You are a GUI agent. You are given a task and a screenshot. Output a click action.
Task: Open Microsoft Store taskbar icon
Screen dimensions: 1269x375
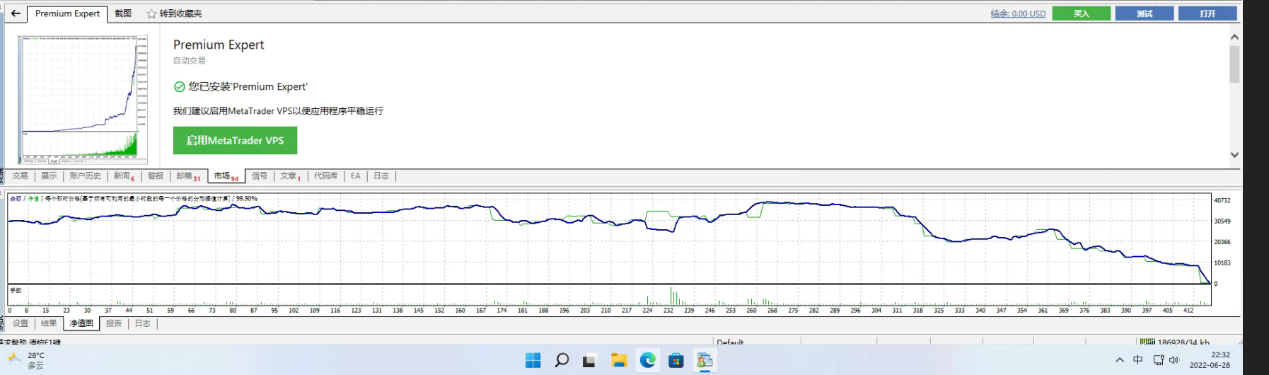(676, 359)
